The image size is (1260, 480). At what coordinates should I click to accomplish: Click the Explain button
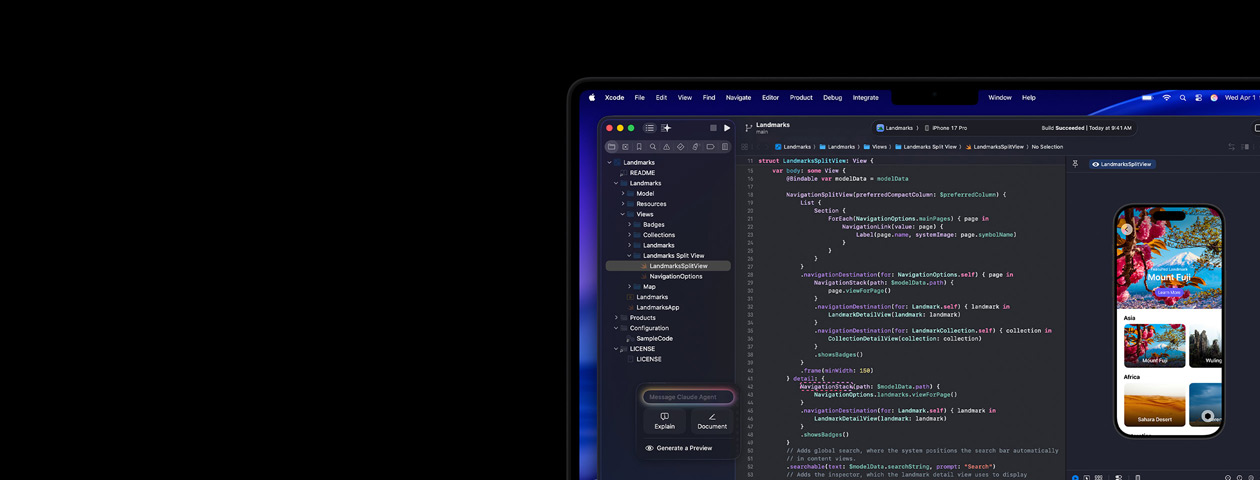pos(665,421)
